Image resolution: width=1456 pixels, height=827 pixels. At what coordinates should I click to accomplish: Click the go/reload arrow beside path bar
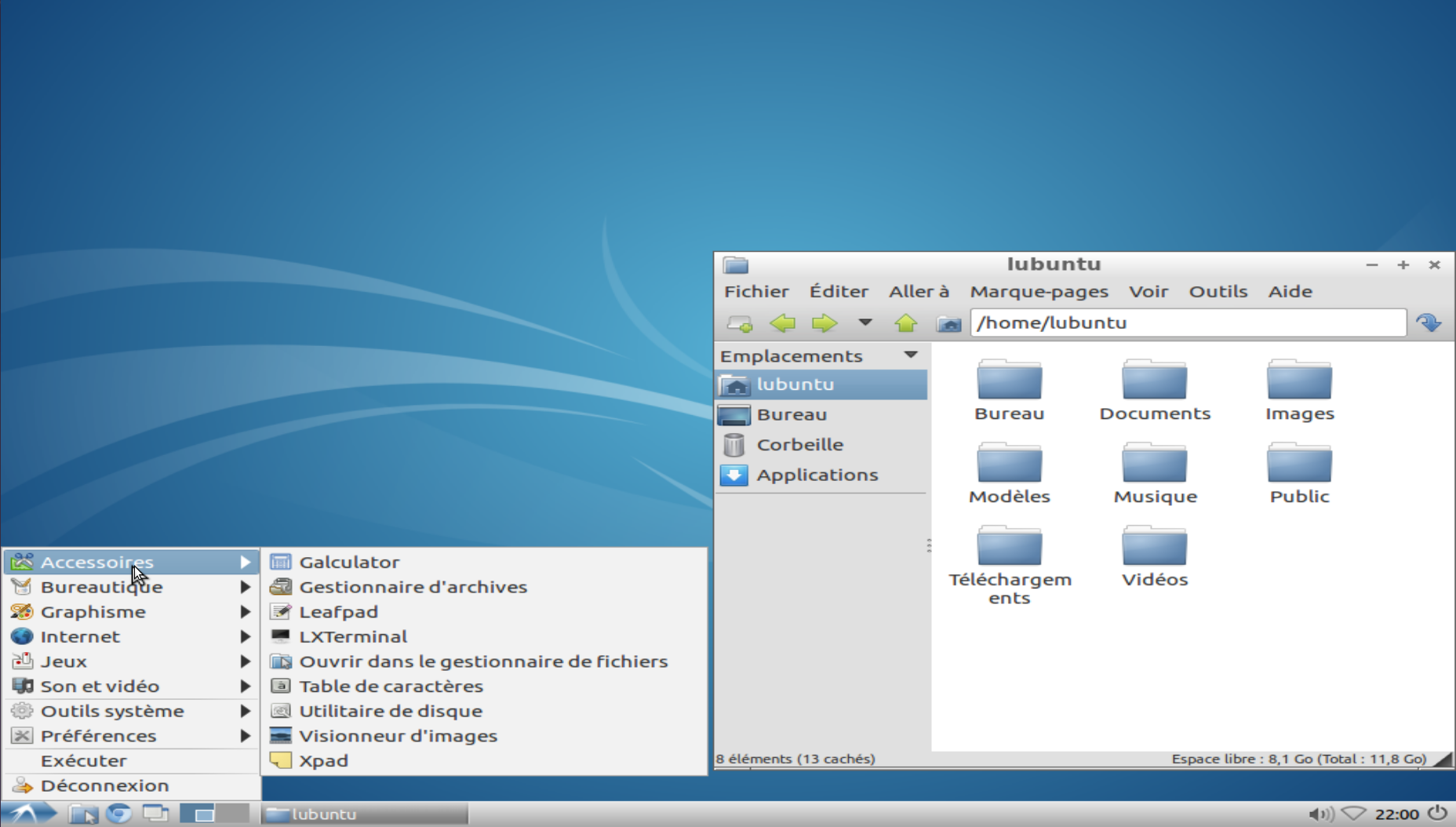(x=1429, y=322)
